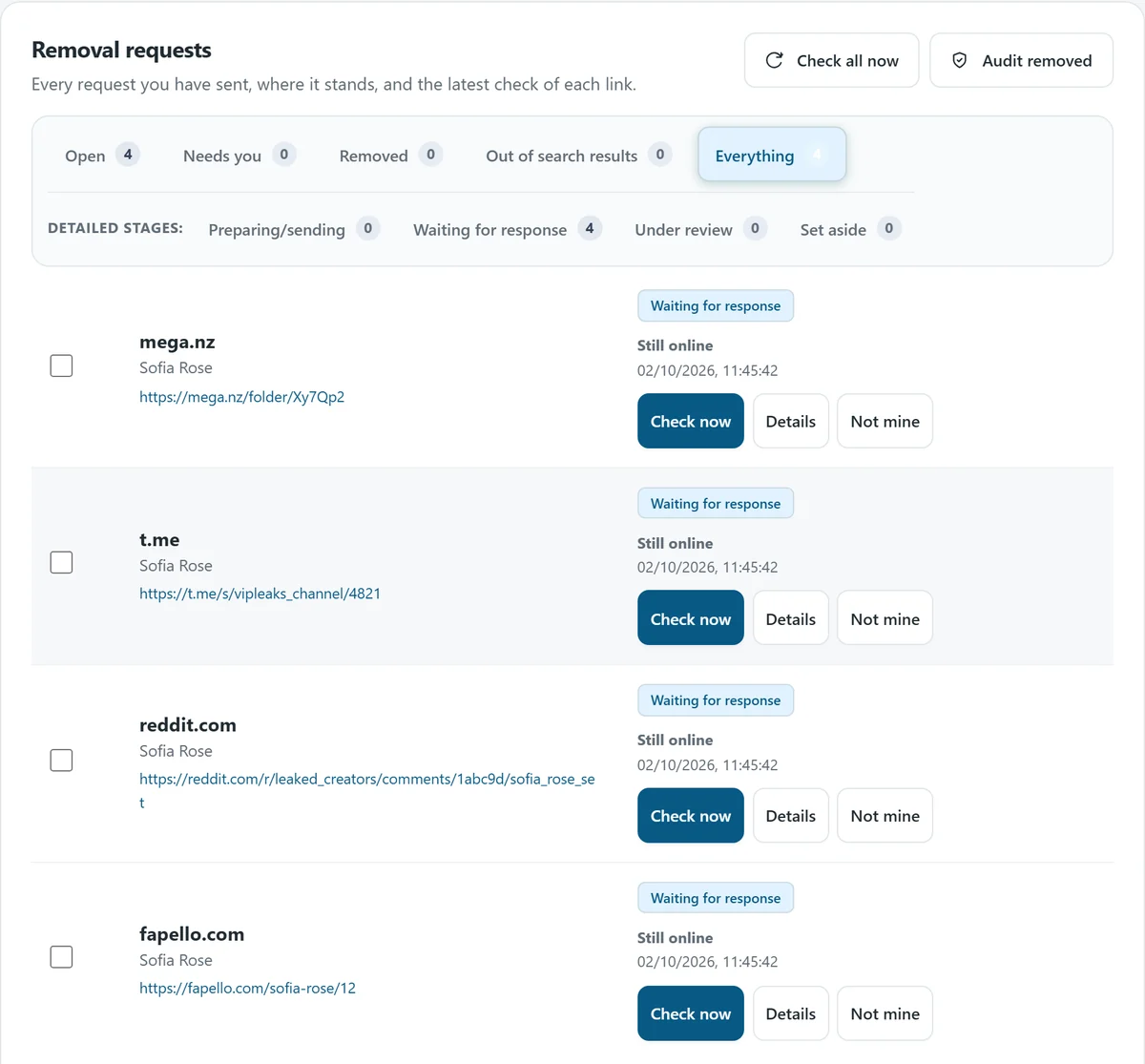This screenshot has width=1145, height=1064.
Task: Click Check now for fapello.com
Action: pyautogui.click(x=691, y=1013)
